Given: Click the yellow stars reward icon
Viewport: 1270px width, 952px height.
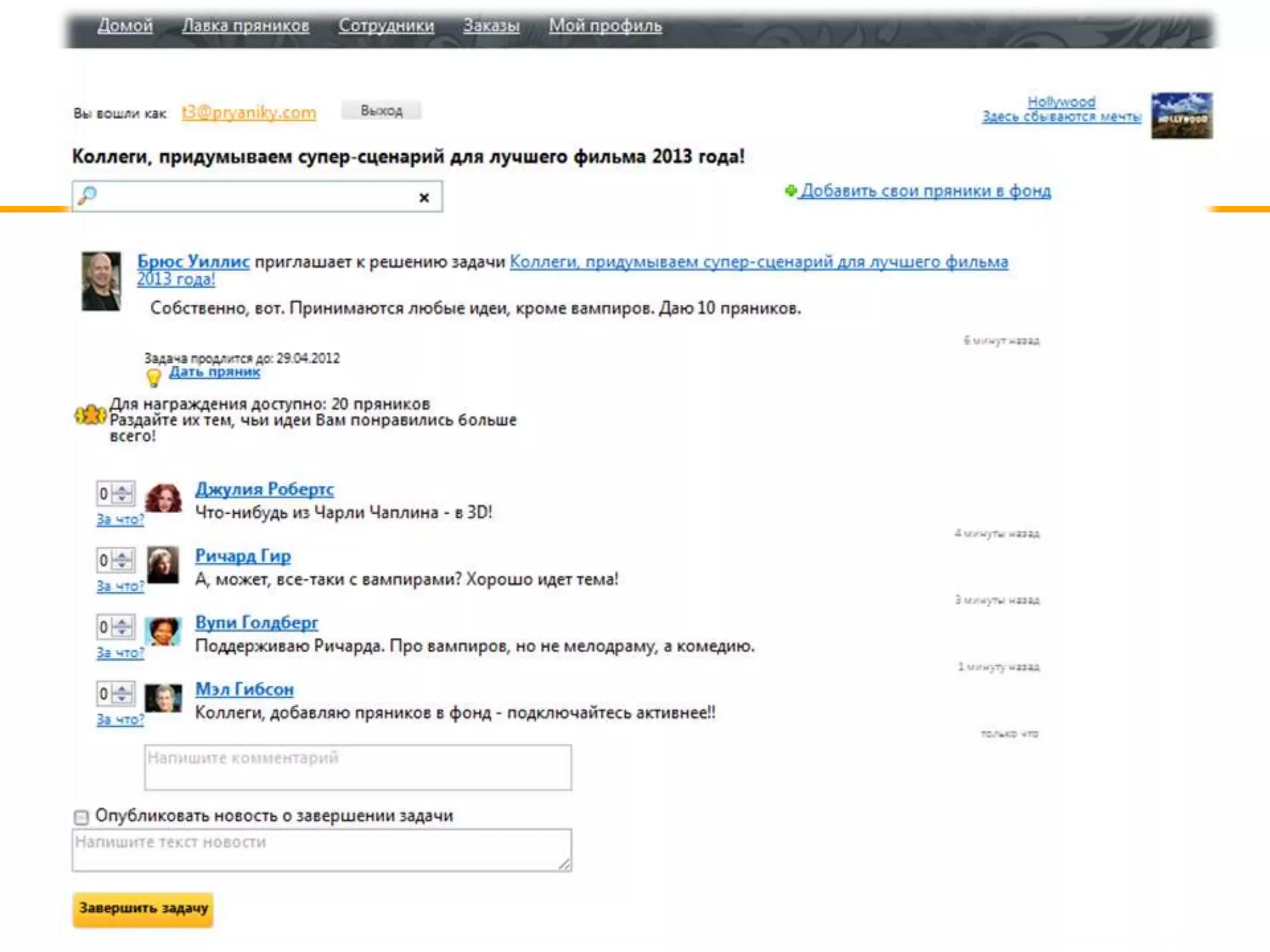Looking at the screenshot, I should point(91,415).
